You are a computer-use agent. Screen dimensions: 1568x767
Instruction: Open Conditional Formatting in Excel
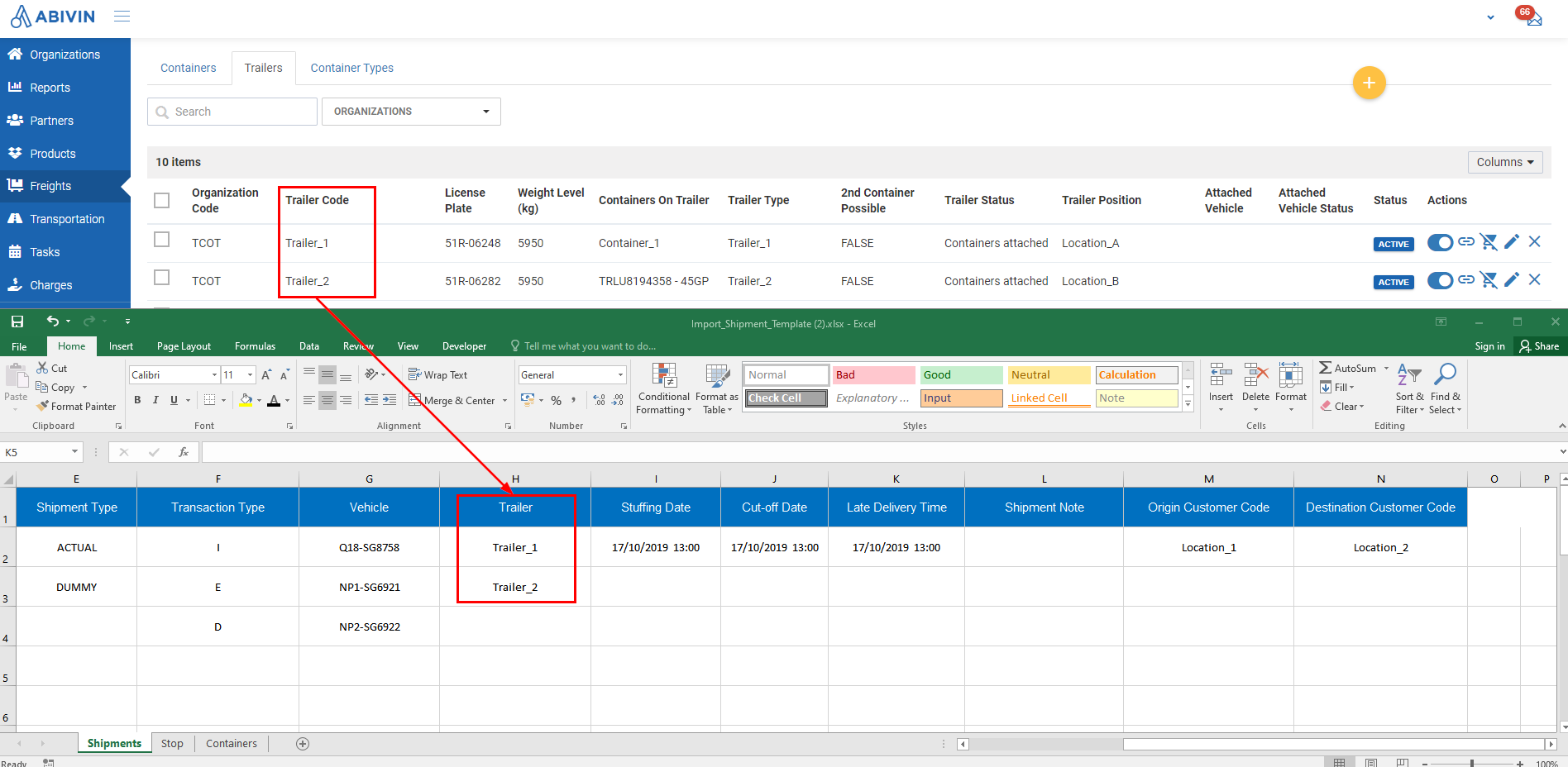coord(663,389)
